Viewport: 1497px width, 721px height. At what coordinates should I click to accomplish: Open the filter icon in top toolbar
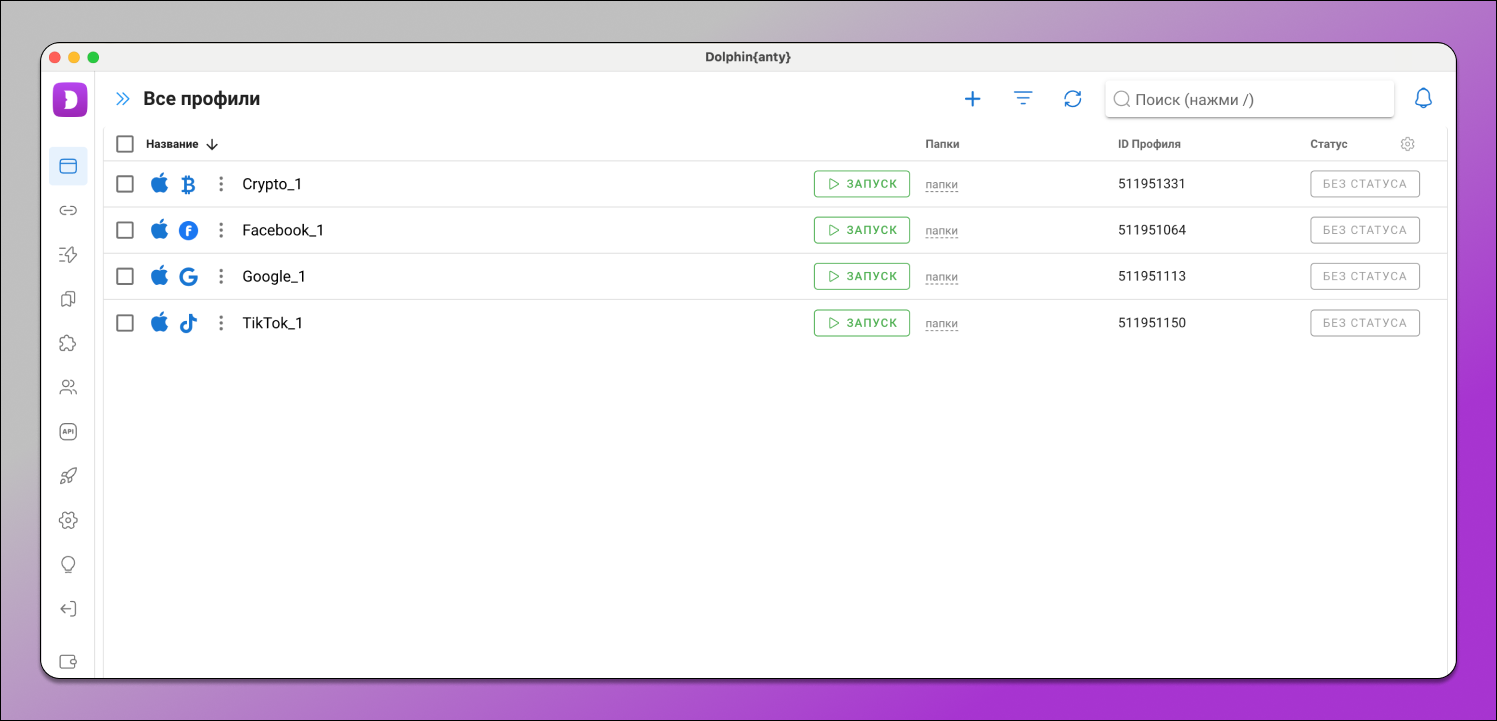pos(1023,99)
